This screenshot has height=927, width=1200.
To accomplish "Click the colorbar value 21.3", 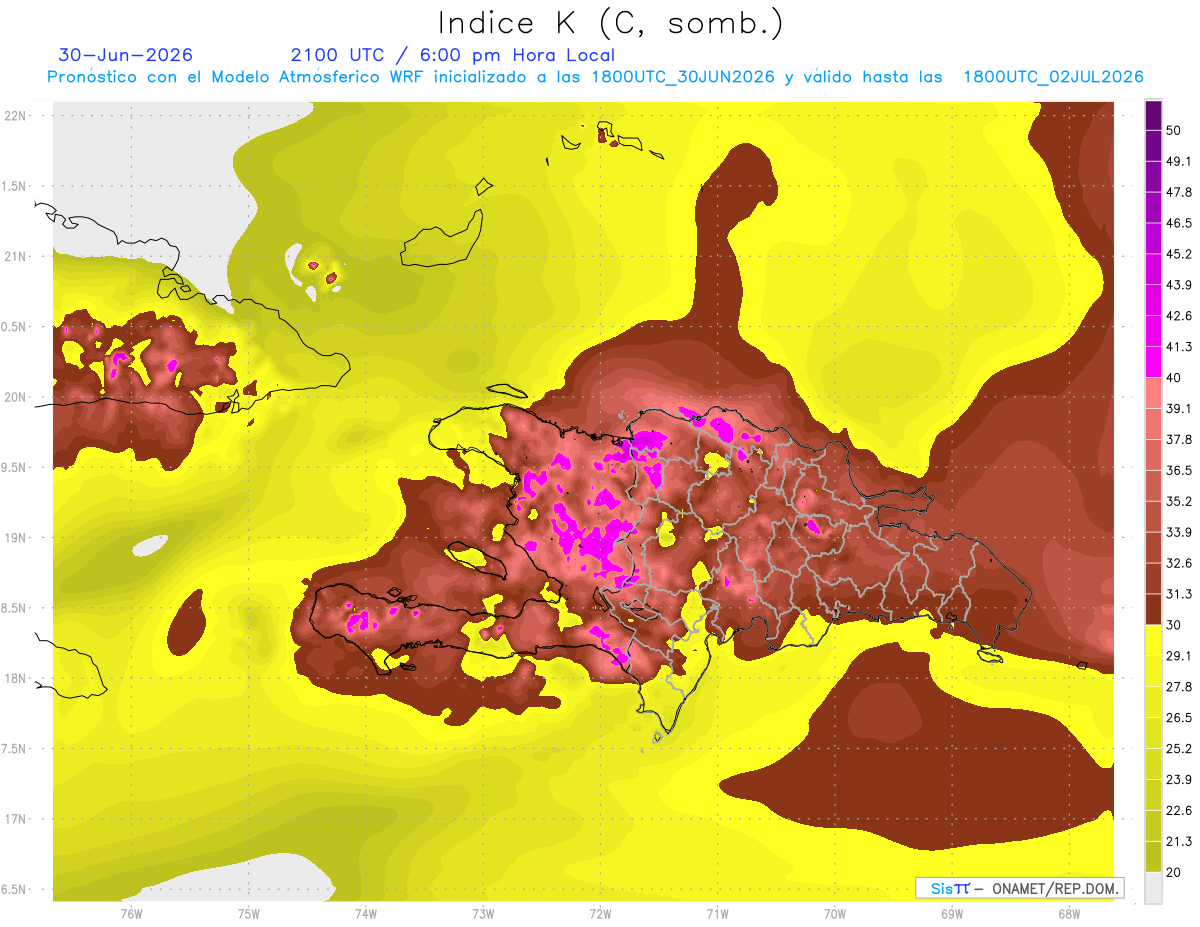I will (1178, 841).
